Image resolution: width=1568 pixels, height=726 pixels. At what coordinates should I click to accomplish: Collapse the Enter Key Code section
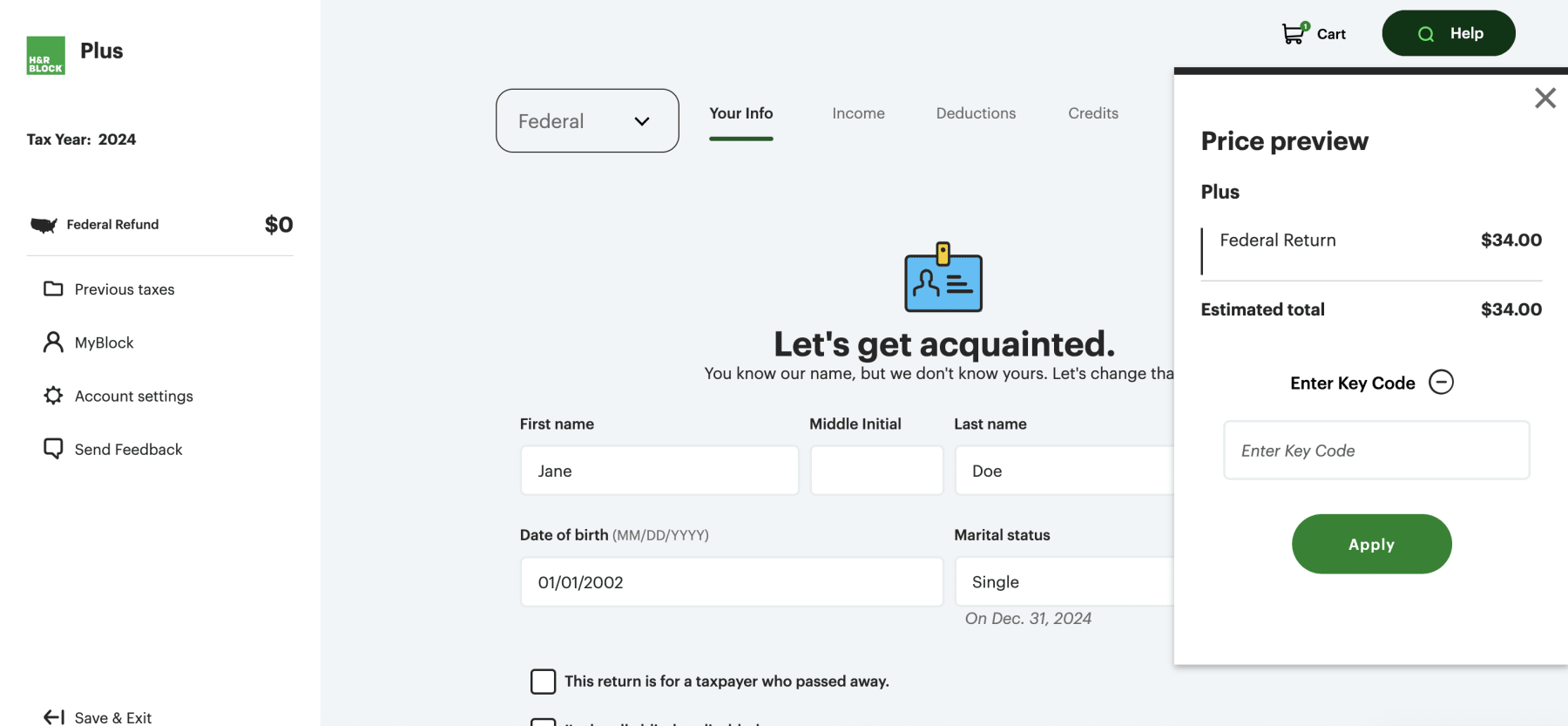tap(1442, 383)
